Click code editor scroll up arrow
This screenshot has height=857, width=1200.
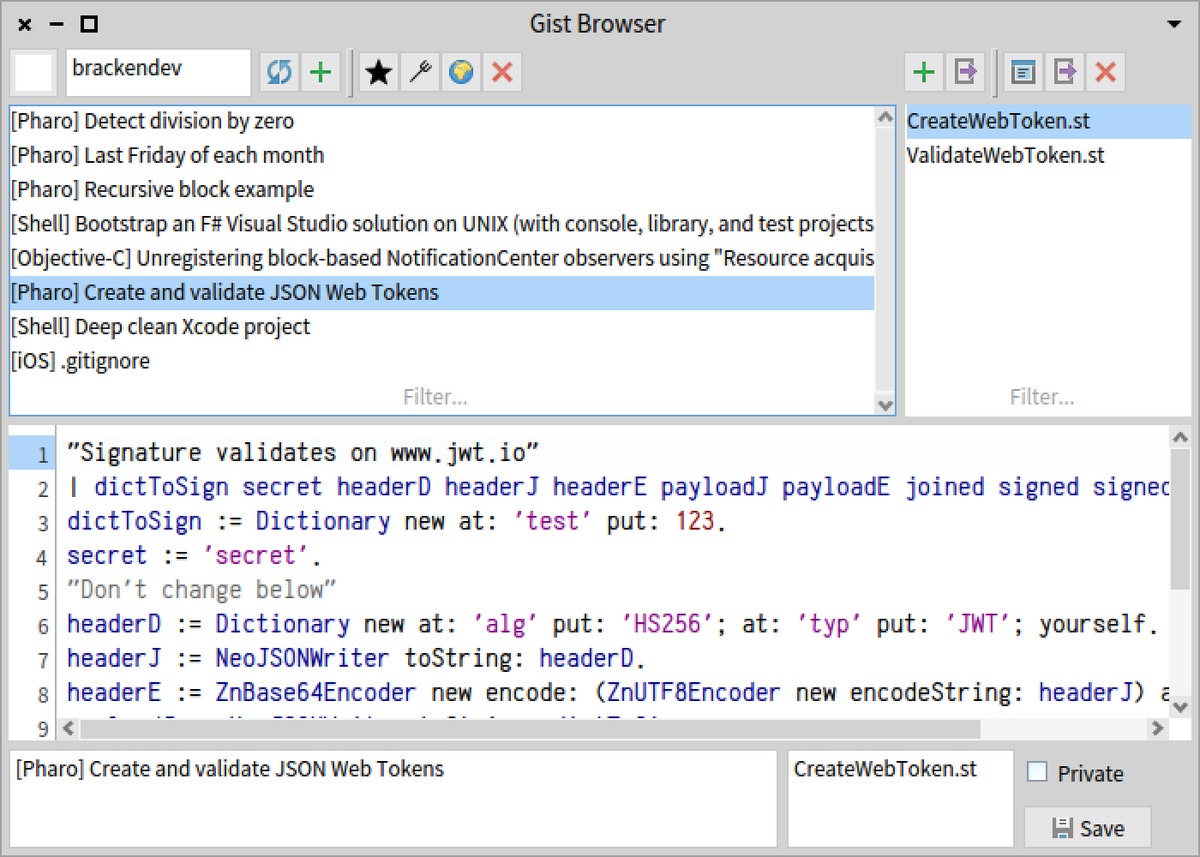click(1181, 437)
